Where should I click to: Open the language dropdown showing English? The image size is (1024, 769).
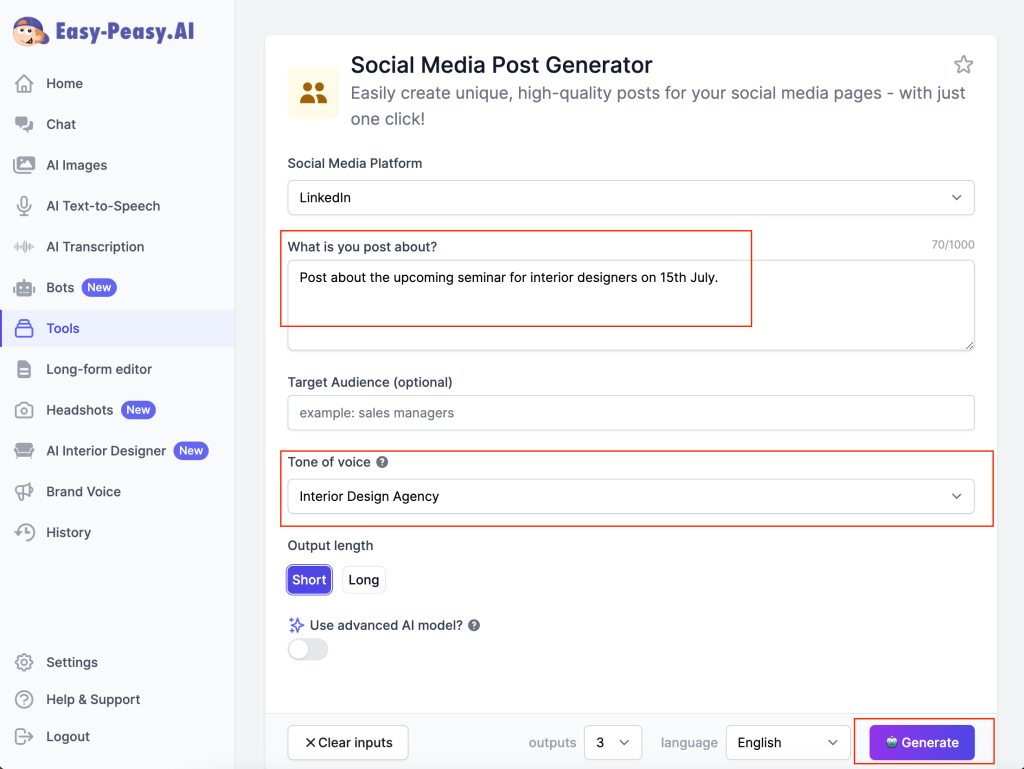coord(787,743)
